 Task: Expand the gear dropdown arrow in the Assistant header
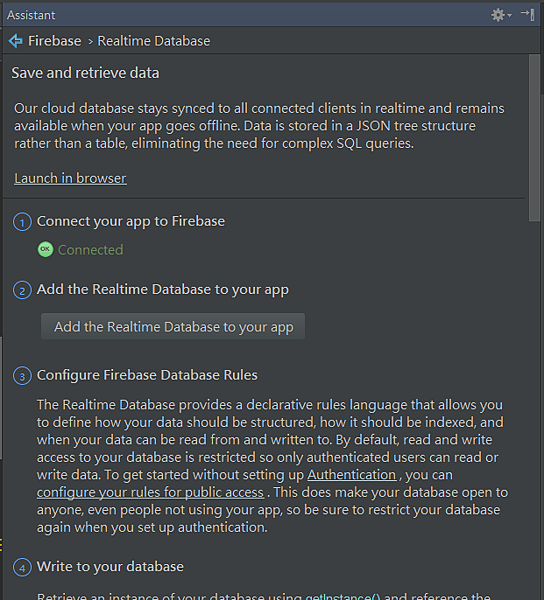click(509, 15)
